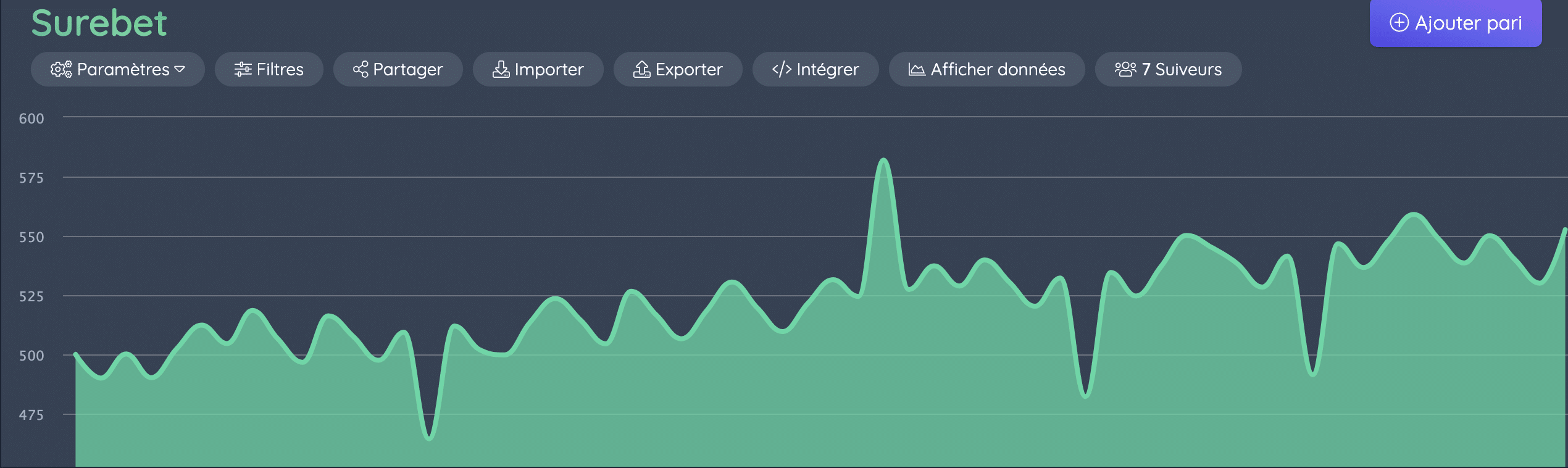
Task: Show the data table via Afficher données text
Action: pyautogui.click(x=998, y=69)
